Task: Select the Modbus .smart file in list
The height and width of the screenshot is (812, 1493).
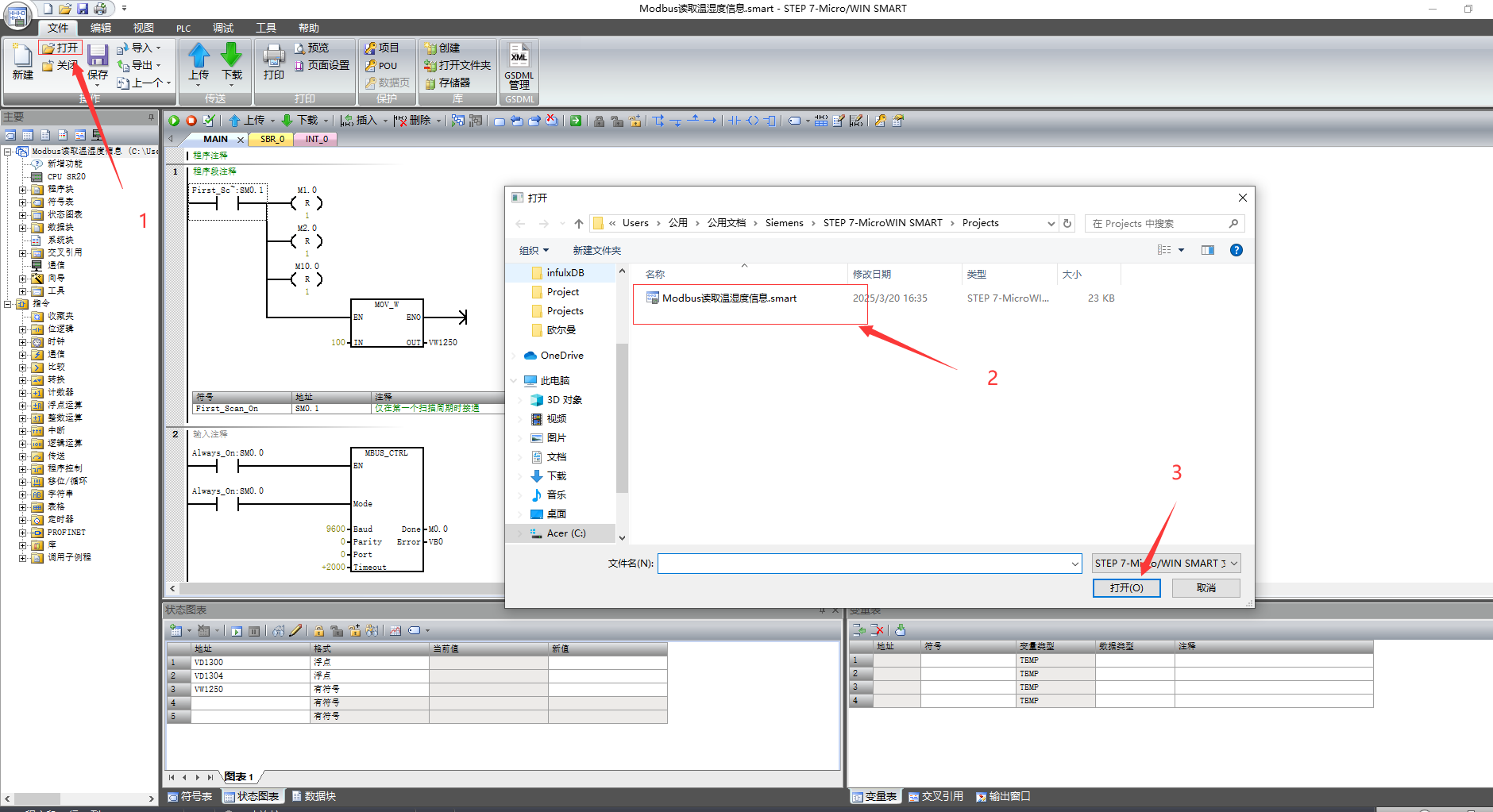Action: click(x=728, y=298)
